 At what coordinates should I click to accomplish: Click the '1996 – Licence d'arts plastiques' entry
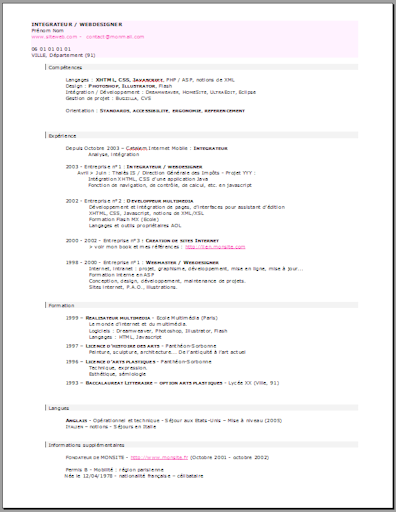(138, 362)
